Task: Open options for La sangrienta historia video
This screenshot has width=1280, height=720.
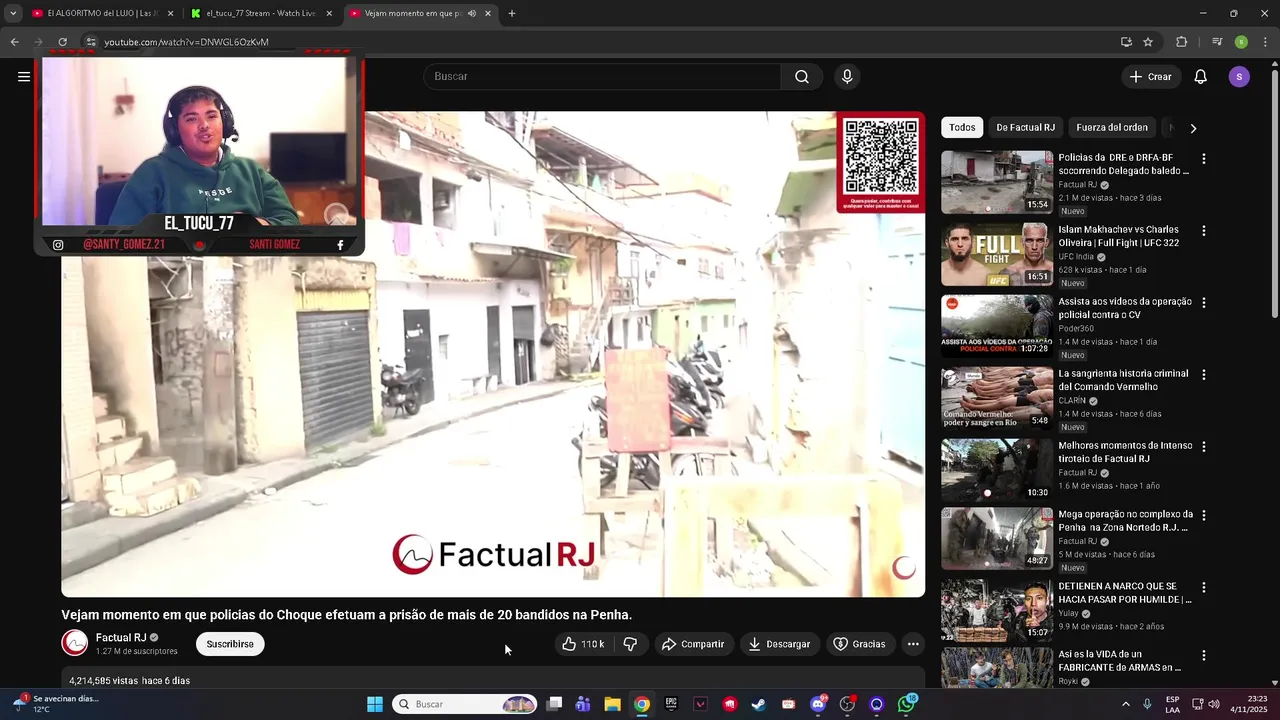Action: (x=1204, y=375)
